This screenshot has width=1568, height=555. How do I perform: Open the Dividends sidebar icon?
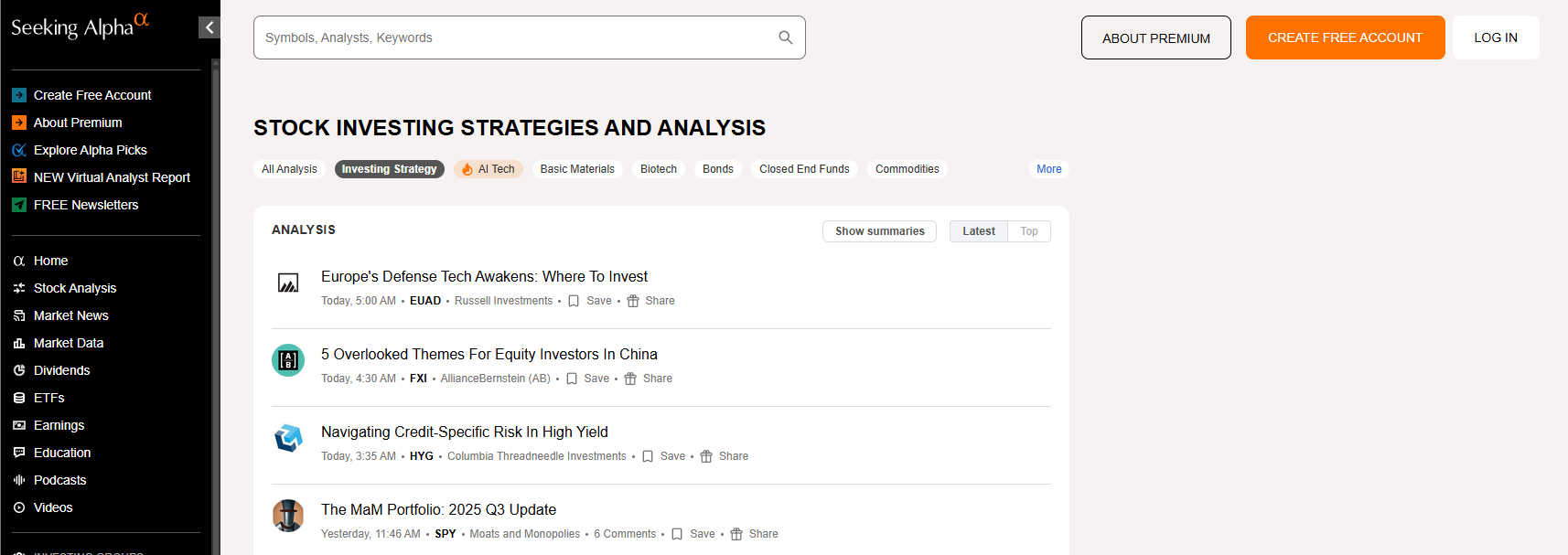click(x=19, y=370)
